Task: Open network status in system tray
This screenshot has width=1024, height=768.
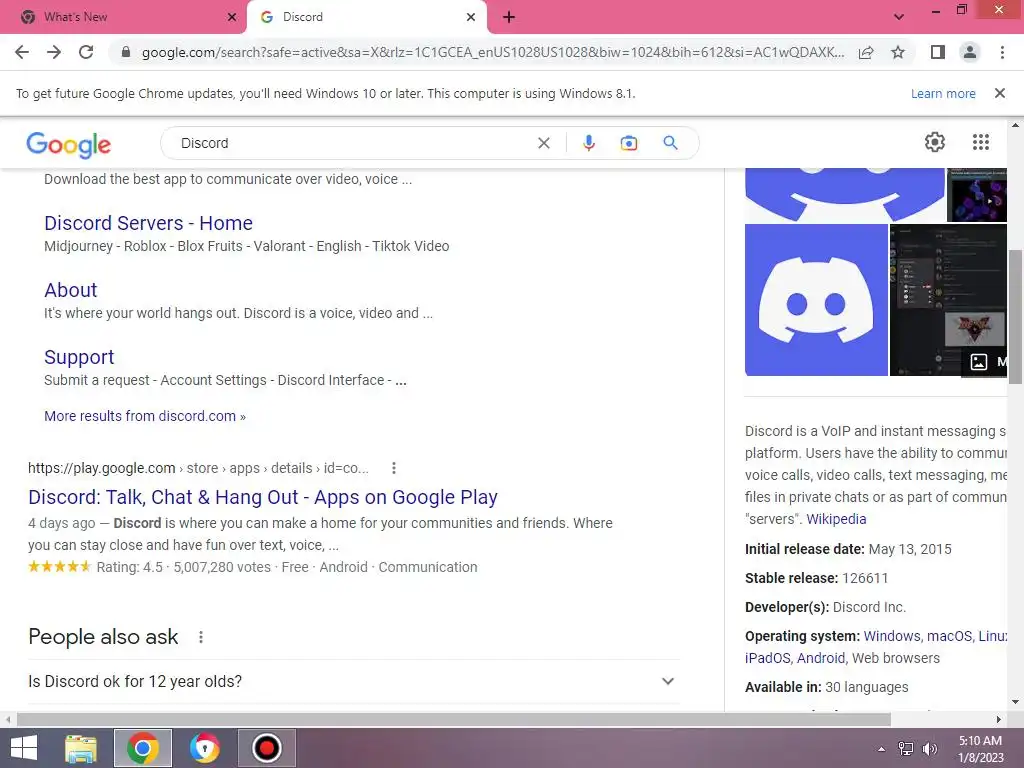Action: tap(906, 748)
